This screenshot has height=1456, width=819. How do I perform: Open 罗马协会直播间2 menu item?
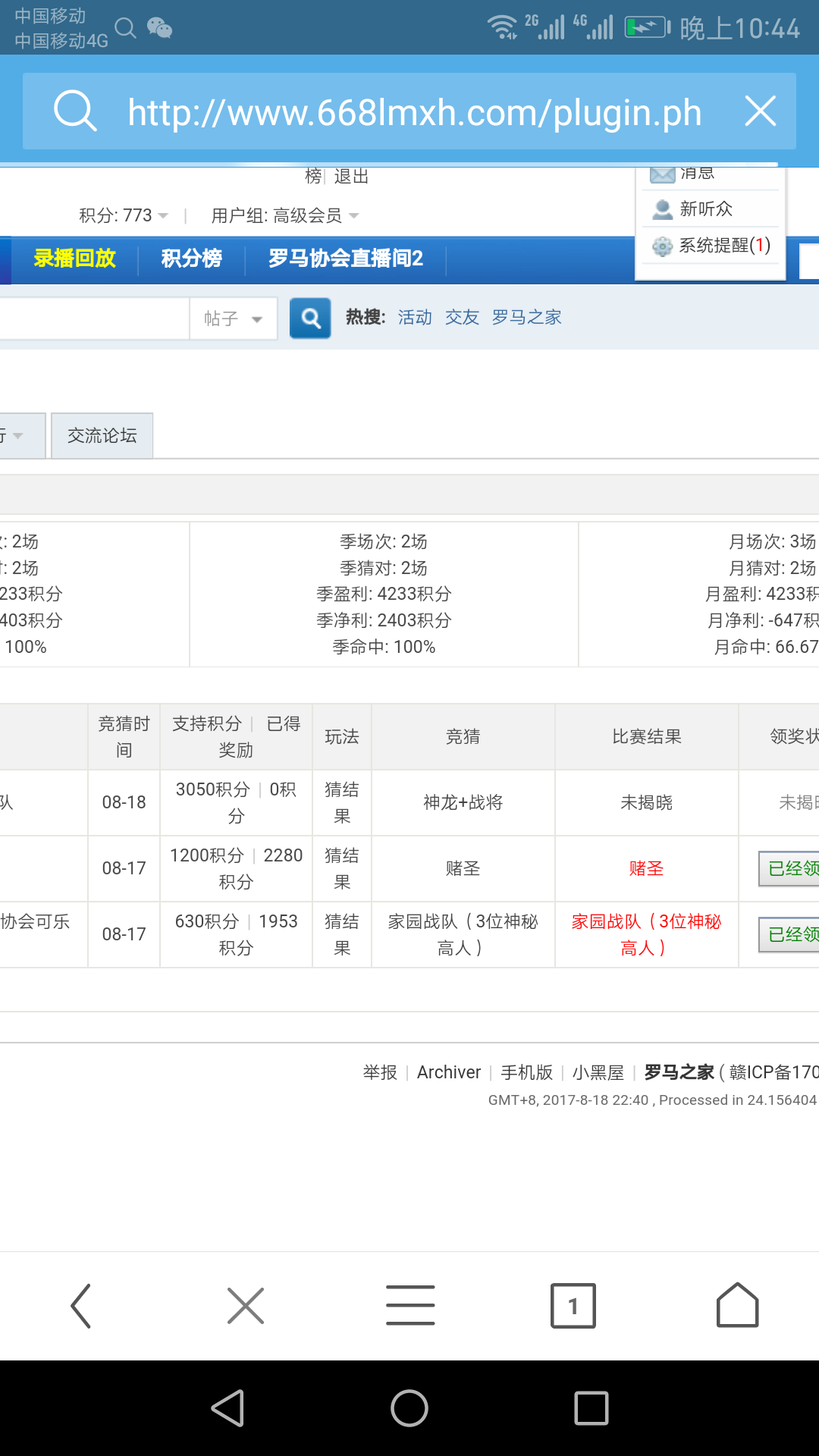(346, 259)
